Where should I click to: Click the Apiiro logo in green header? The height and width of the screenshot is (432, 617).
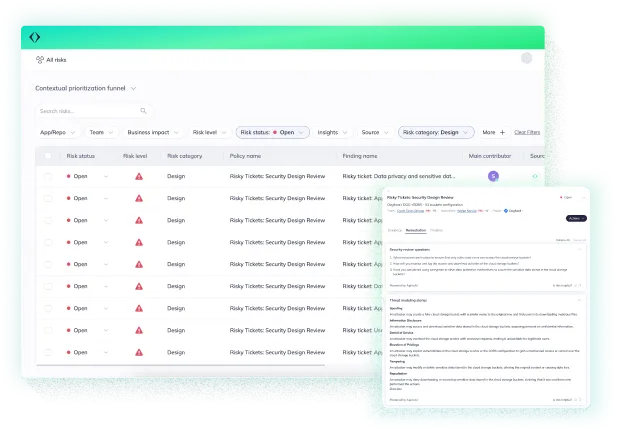point(35,37)
